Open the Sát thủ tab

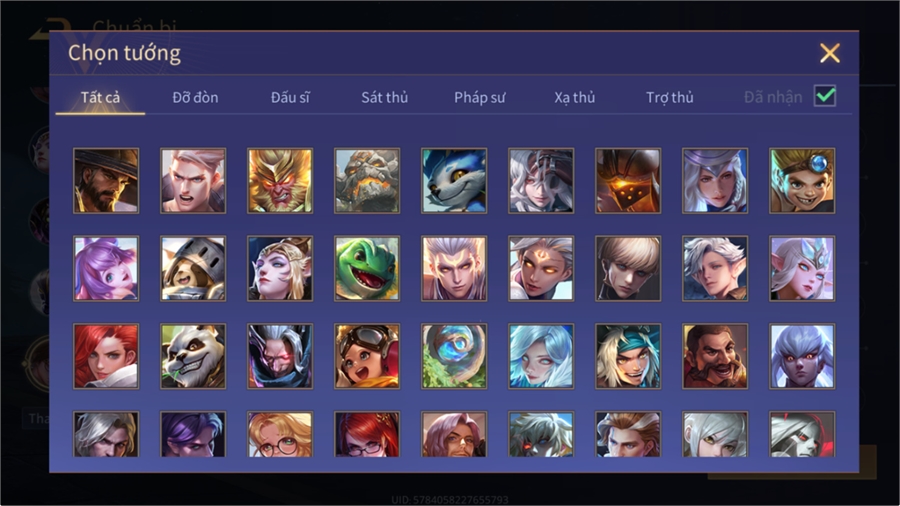pos(385,98)
